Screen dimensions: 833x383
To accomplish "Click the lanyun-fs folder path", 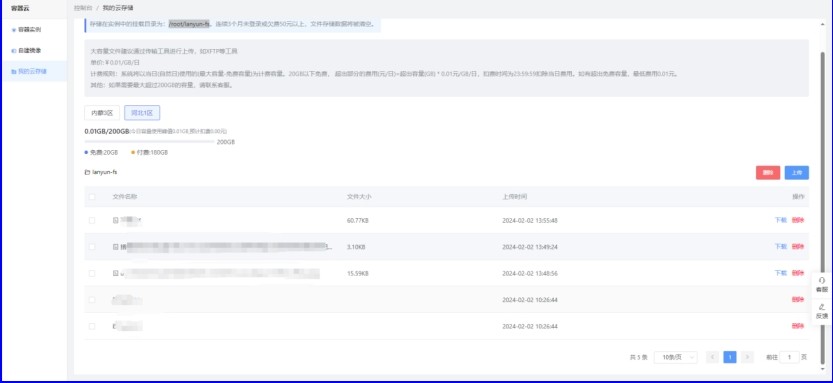I will coord(104,172).
